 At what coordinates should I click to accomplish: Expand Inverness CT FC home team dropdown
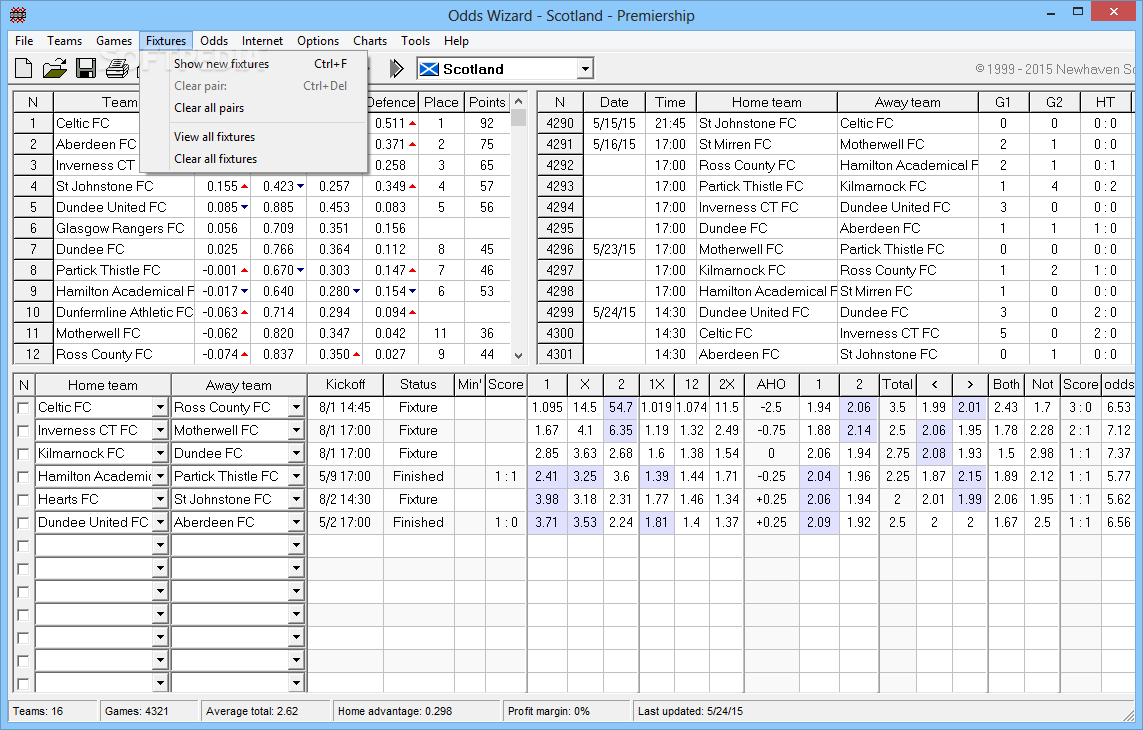pos(160,431)
